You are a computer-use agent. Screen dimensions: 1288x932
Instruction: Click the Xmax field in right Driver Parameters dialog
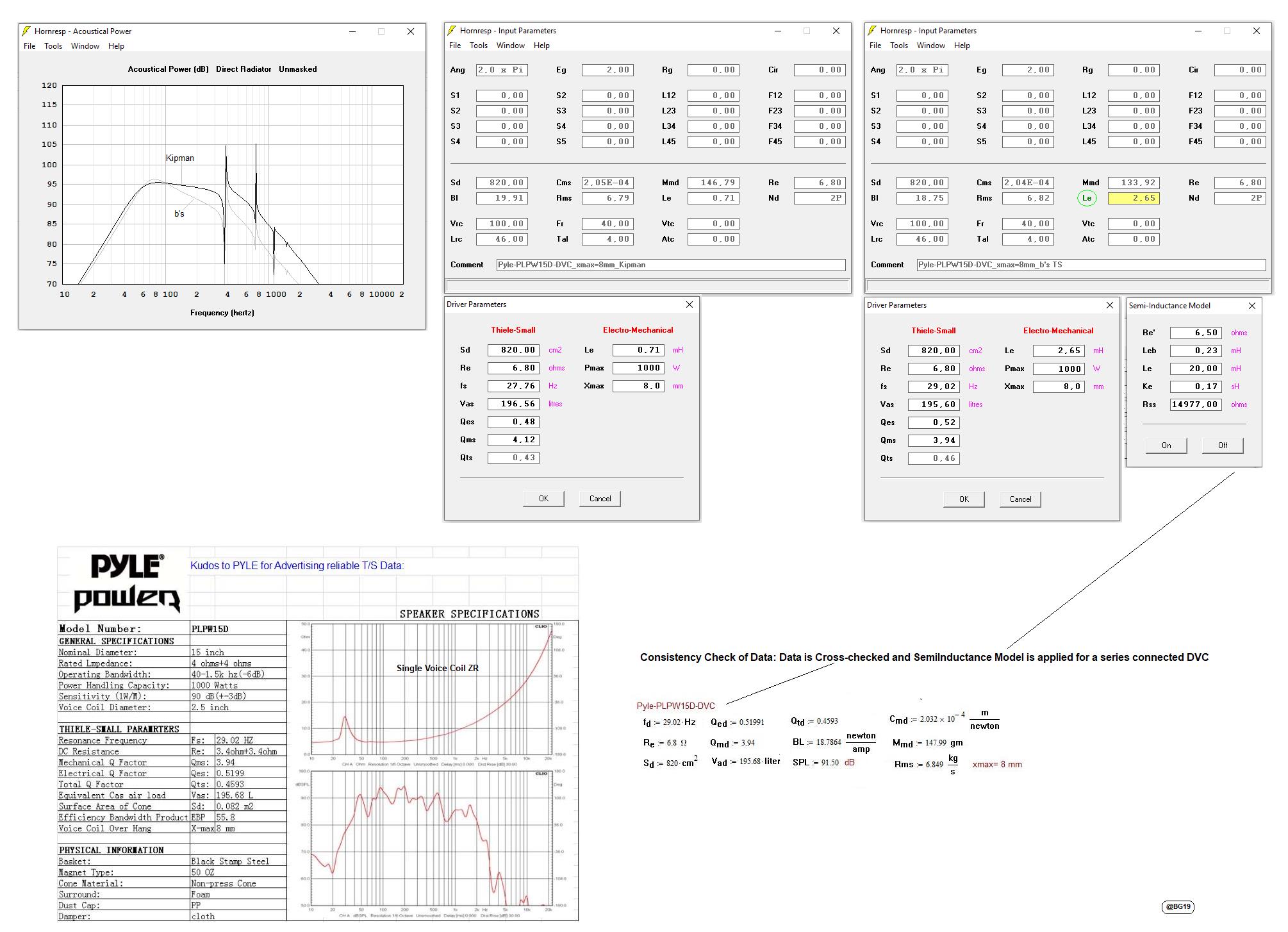tap(1059, 387)
